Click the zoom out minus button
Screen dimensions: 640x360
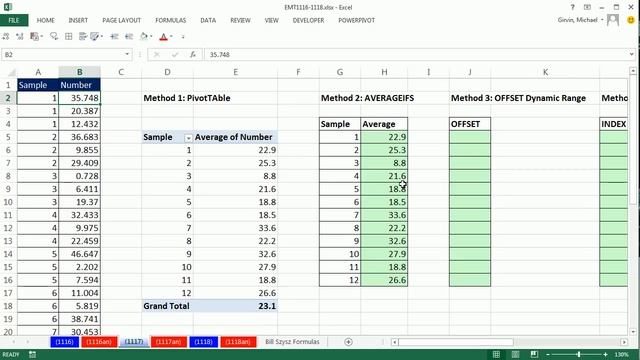coord(548,354)
